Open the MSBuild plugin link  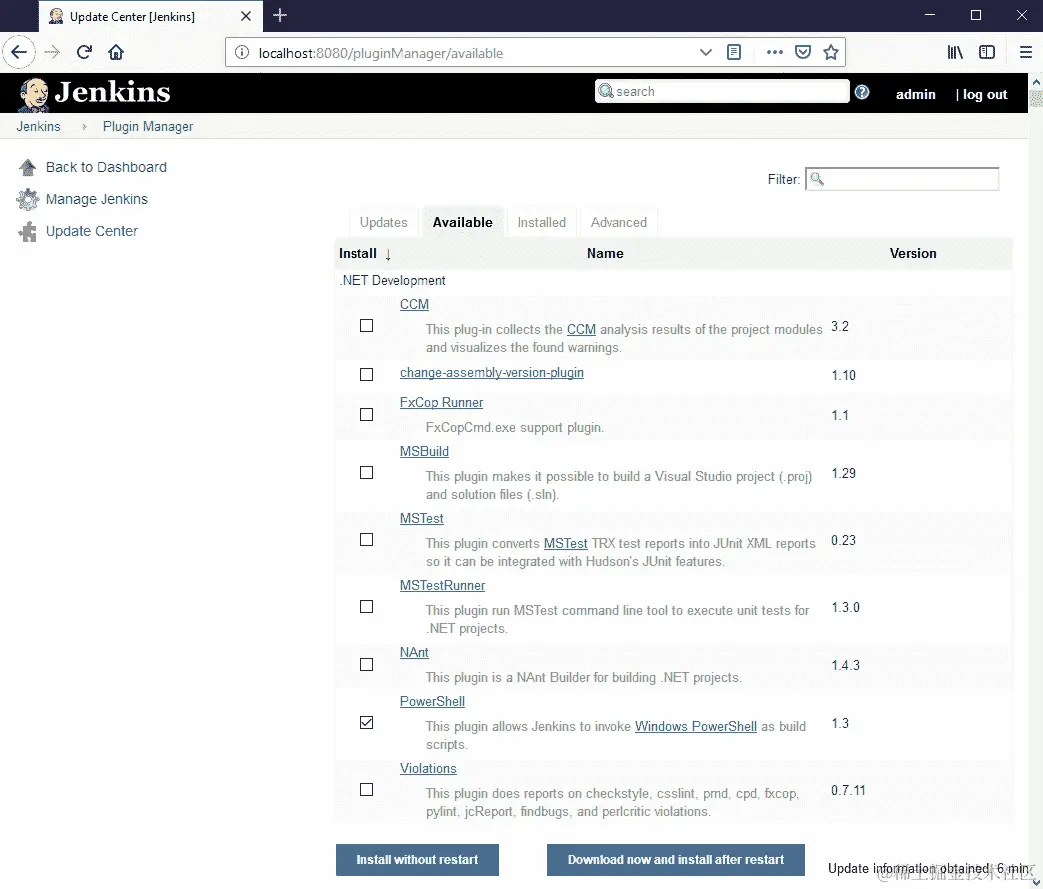point(424,451)
